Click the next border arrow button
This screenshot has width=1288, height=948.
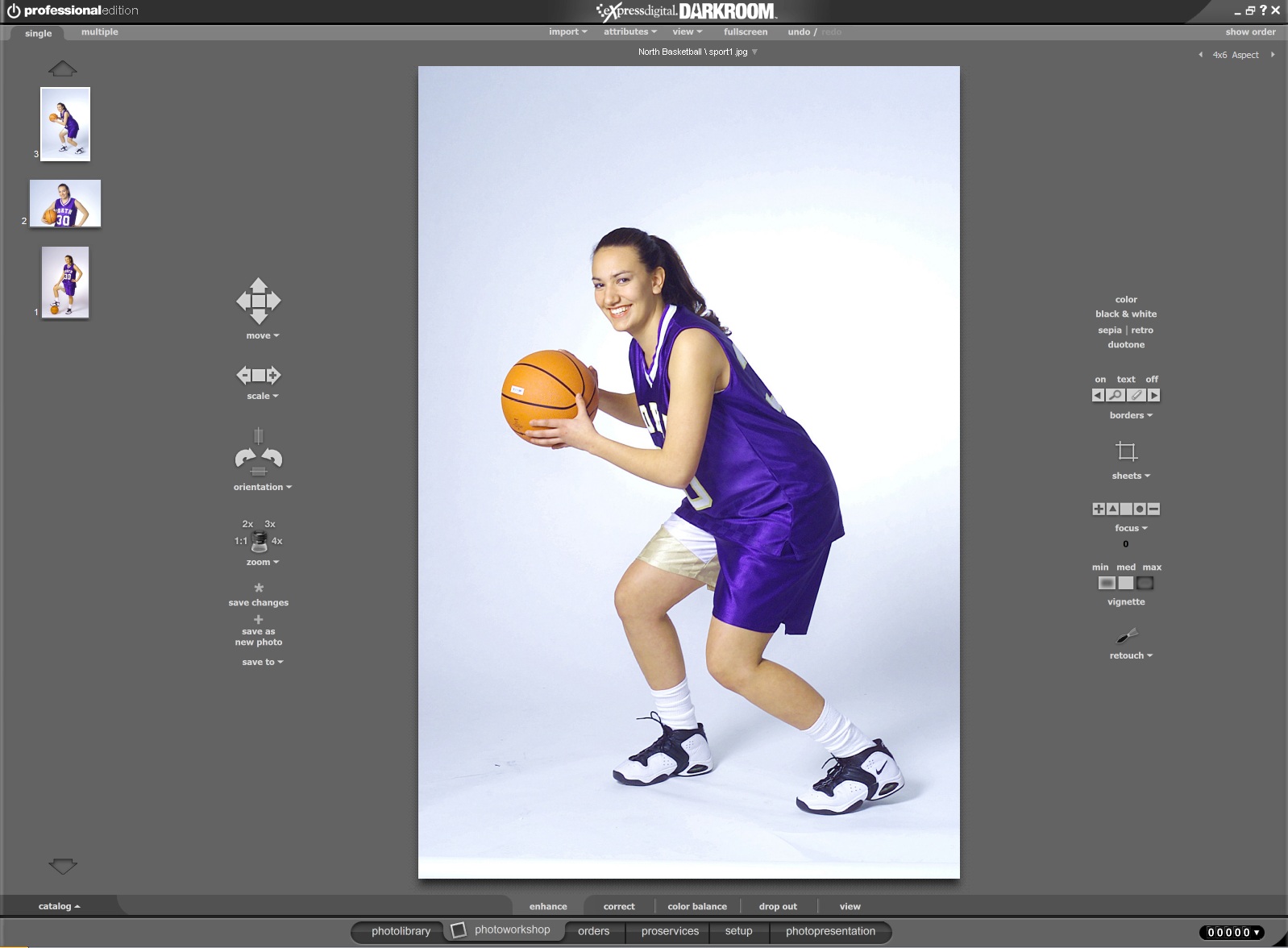[1154, 395]
